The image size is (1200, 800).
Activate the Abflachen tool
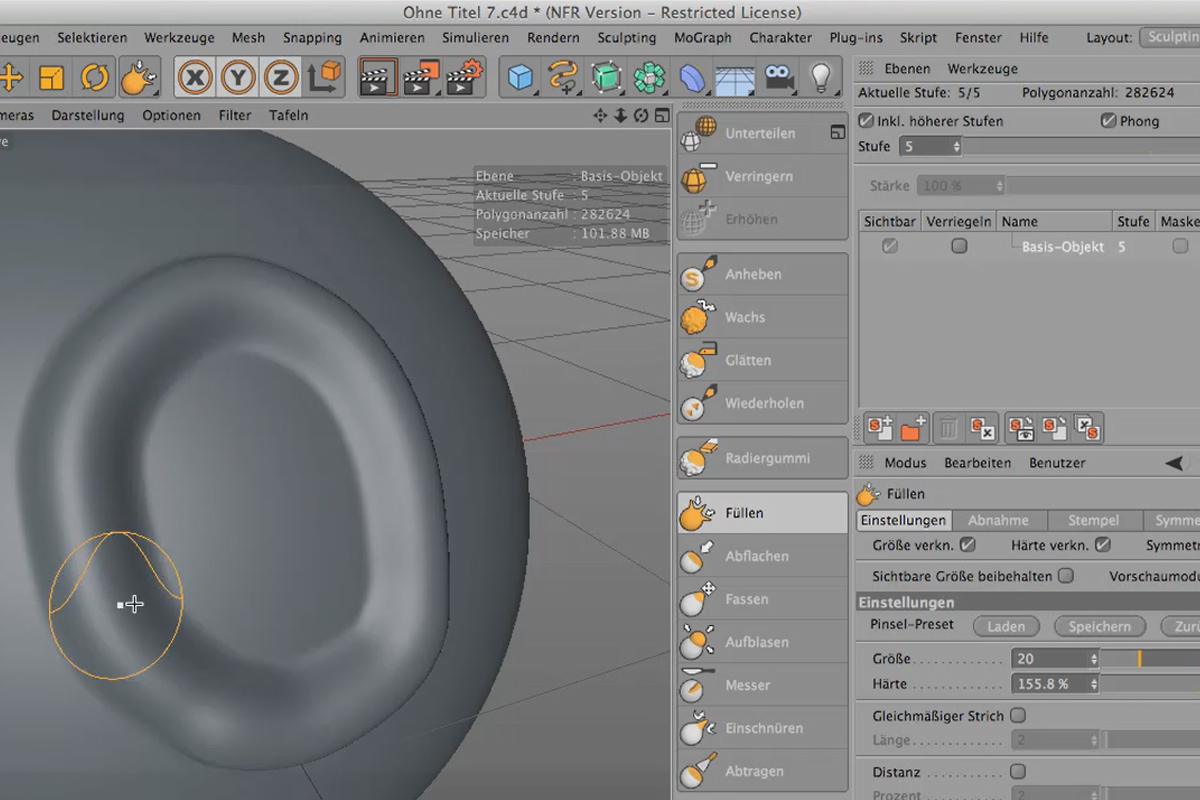[x=762, y=556]
